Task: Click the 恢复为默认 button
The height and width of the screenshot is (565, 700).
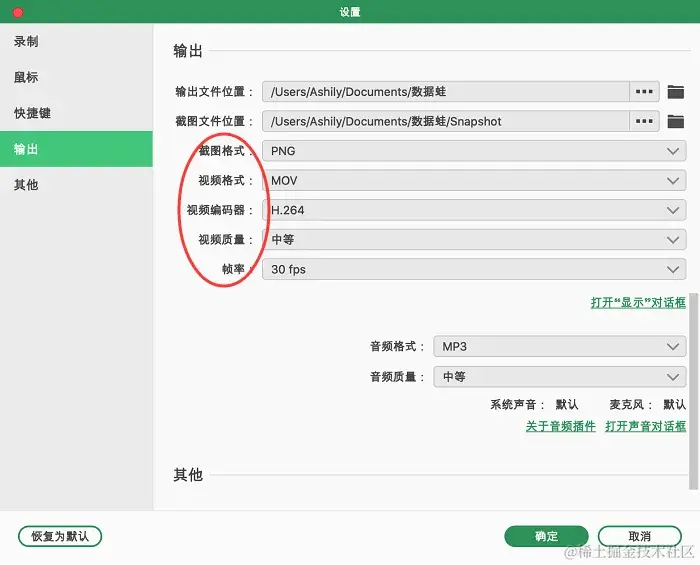Action: [60, 536]
